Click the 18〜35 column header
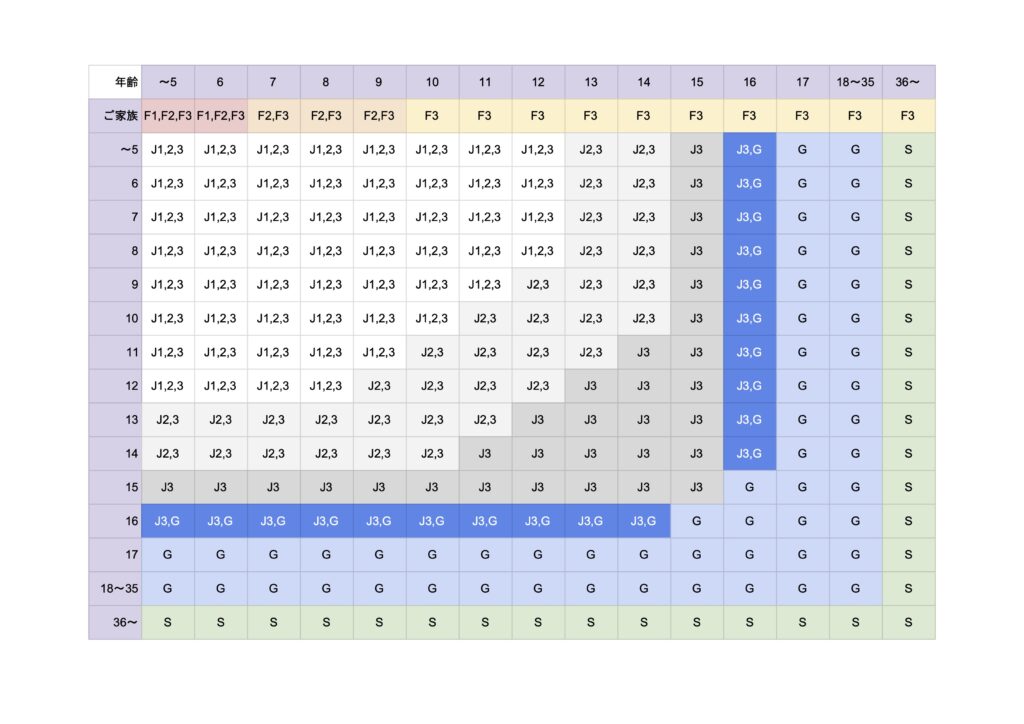The image size is (1024, 724). click(856, 82)
